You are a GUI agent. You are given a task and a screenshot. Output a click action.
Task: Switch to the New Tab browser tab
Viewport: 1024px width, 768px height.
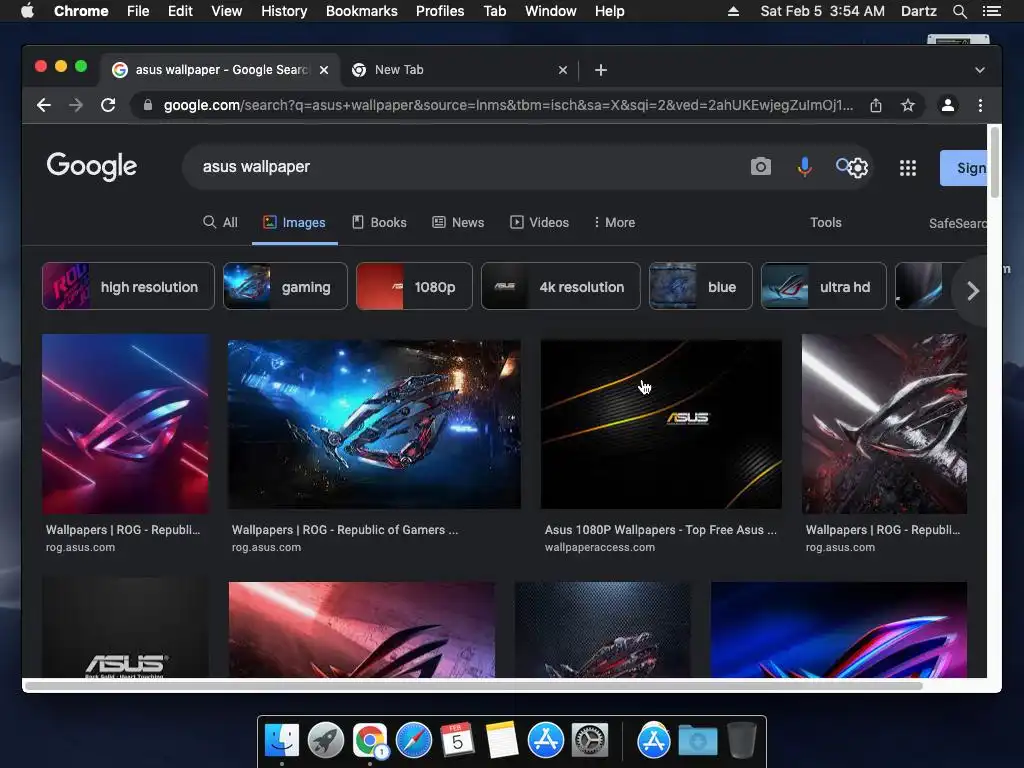460,70
